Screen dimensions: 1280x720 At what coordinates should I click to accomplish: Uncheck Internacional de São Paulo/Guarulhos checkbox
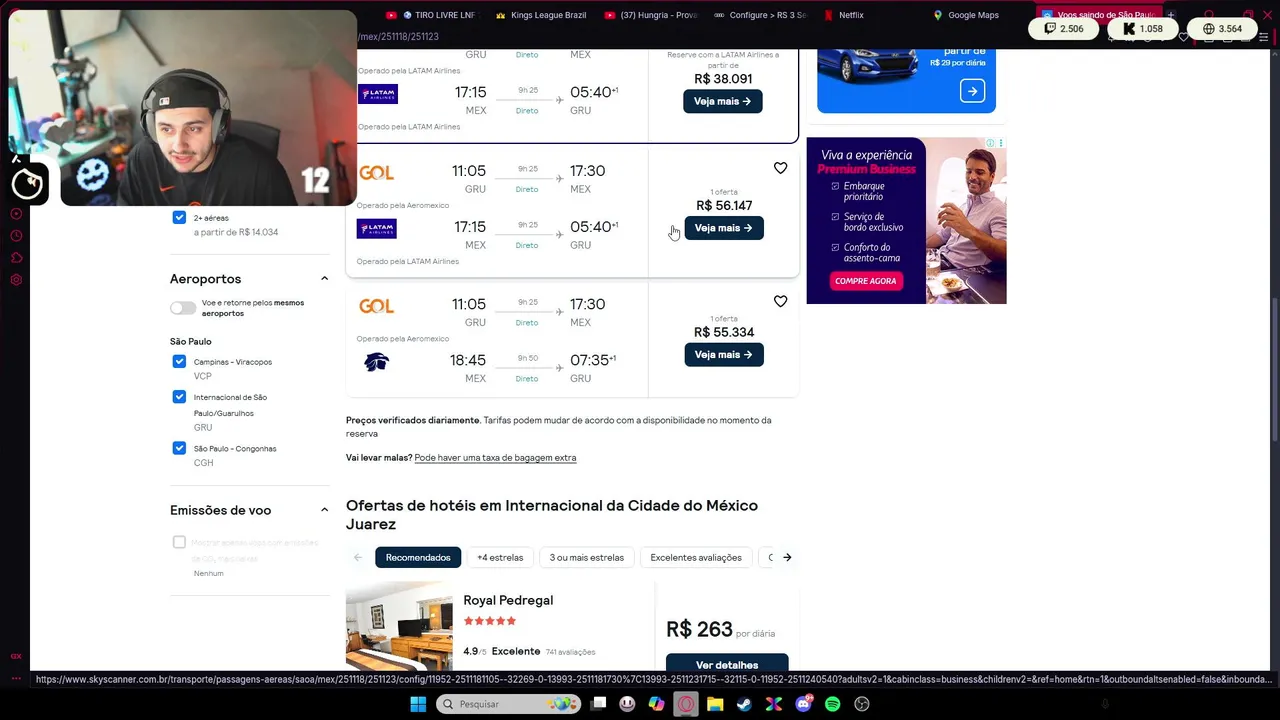[179, 397]
